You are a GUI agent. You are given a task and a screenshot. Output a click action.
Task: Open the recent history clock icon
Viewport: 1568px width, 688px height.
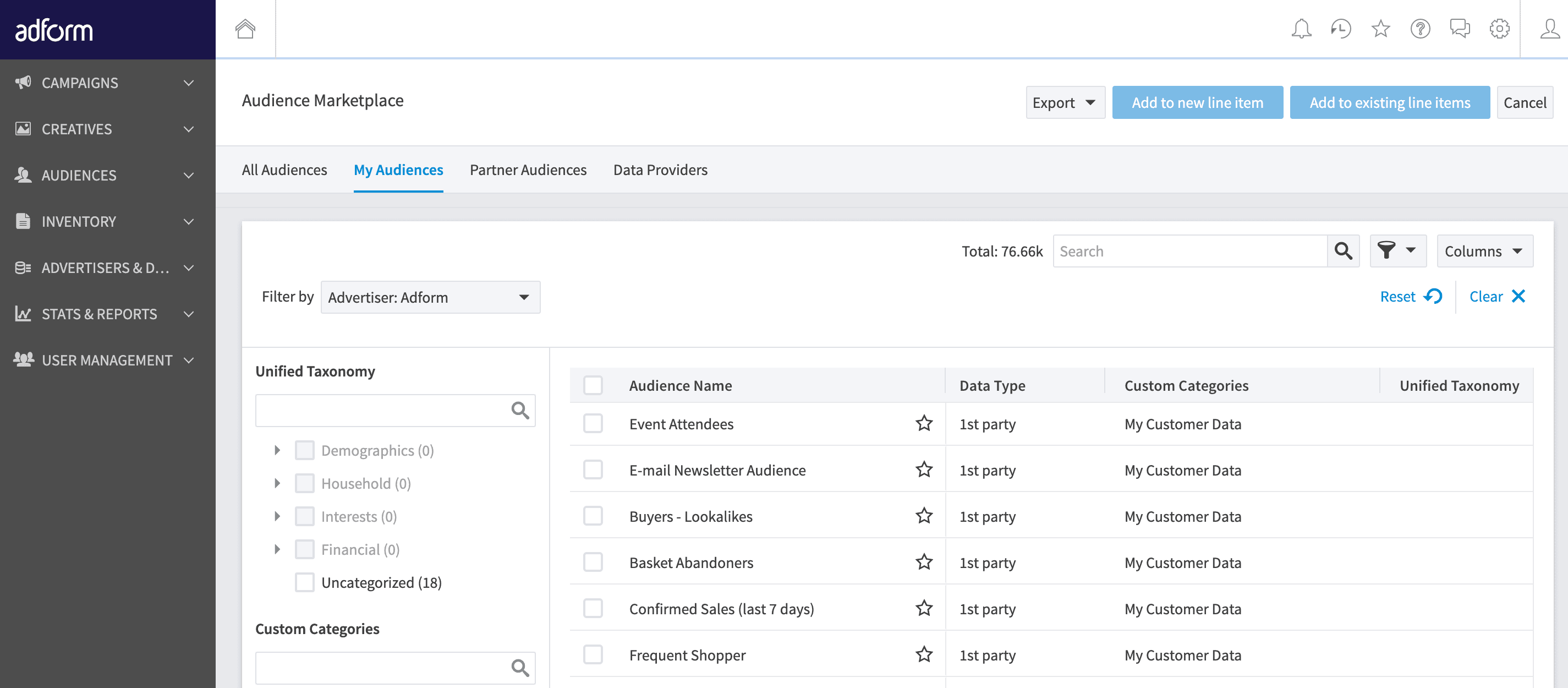[1340, 29]
